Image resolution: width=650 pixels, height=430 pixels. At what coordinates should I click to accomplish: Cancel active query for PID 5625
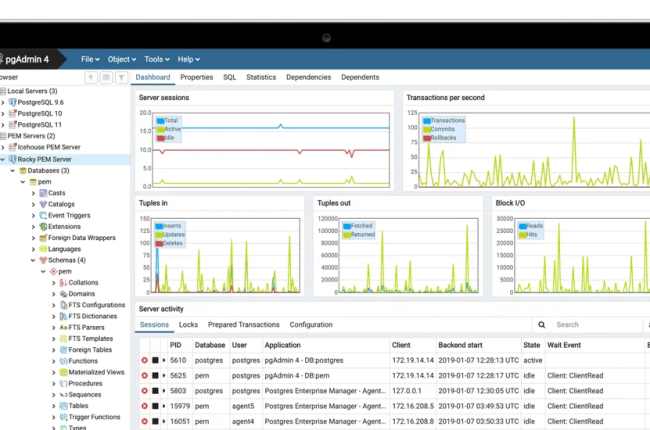coord(155,376)
